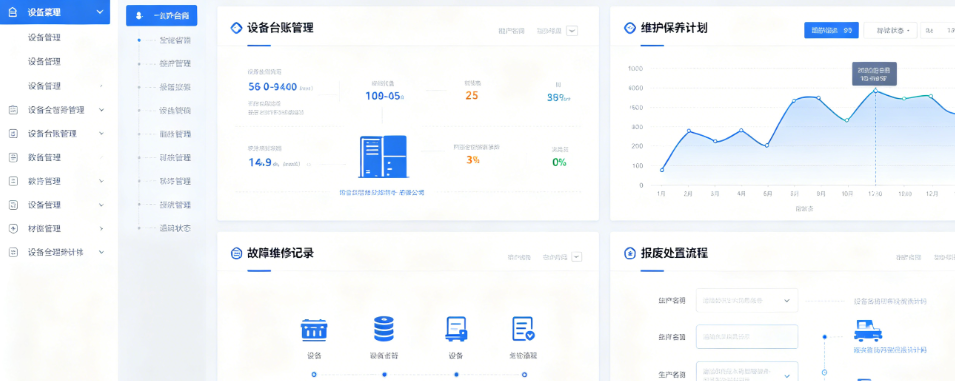Click the calendar icon of the fourth sidebar section
The height and width of the screenshot is (381, 955).
click(13, 110)
